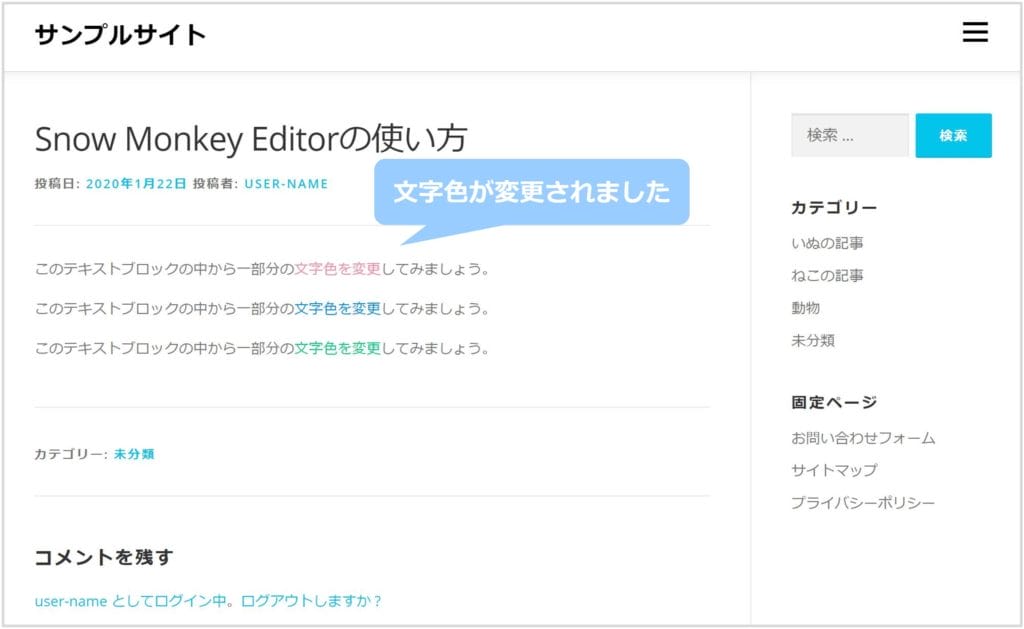Focus the 検索 search input field
The height and width of the screenshot is (629, 1024).
pos(849,136)
